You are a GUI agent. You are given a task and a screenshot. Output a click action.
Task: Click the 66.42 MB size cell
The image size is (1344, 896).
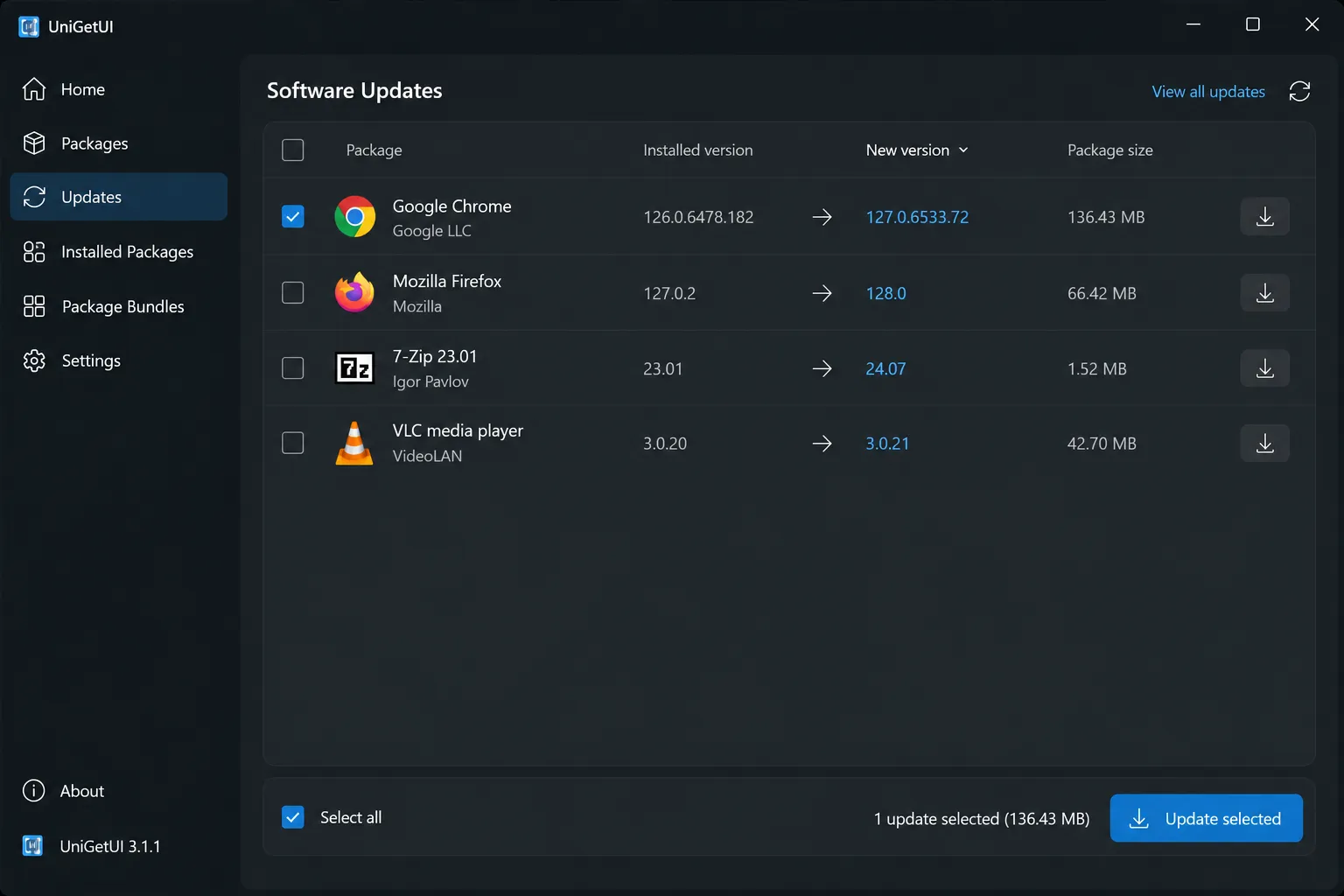pos(1102,293)
